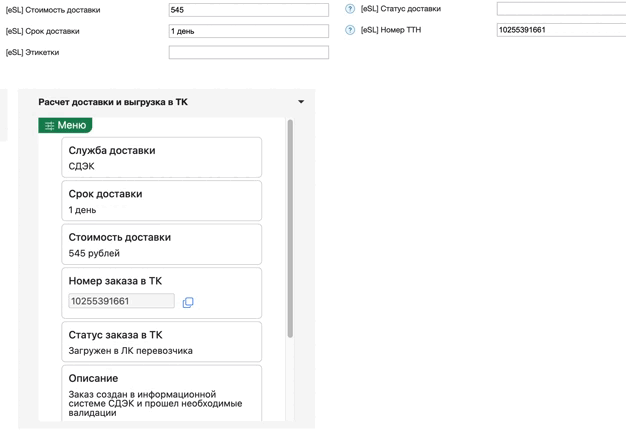Click the delivery panel vertical scrollbar
626x430 pixels.
pyautogui.click(x=290, y=229)
